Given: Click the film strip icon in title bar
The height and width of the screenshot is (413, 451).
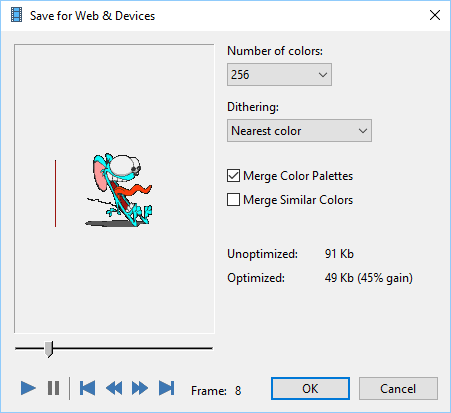Looking at the screenshot, I should coord(16,15).
